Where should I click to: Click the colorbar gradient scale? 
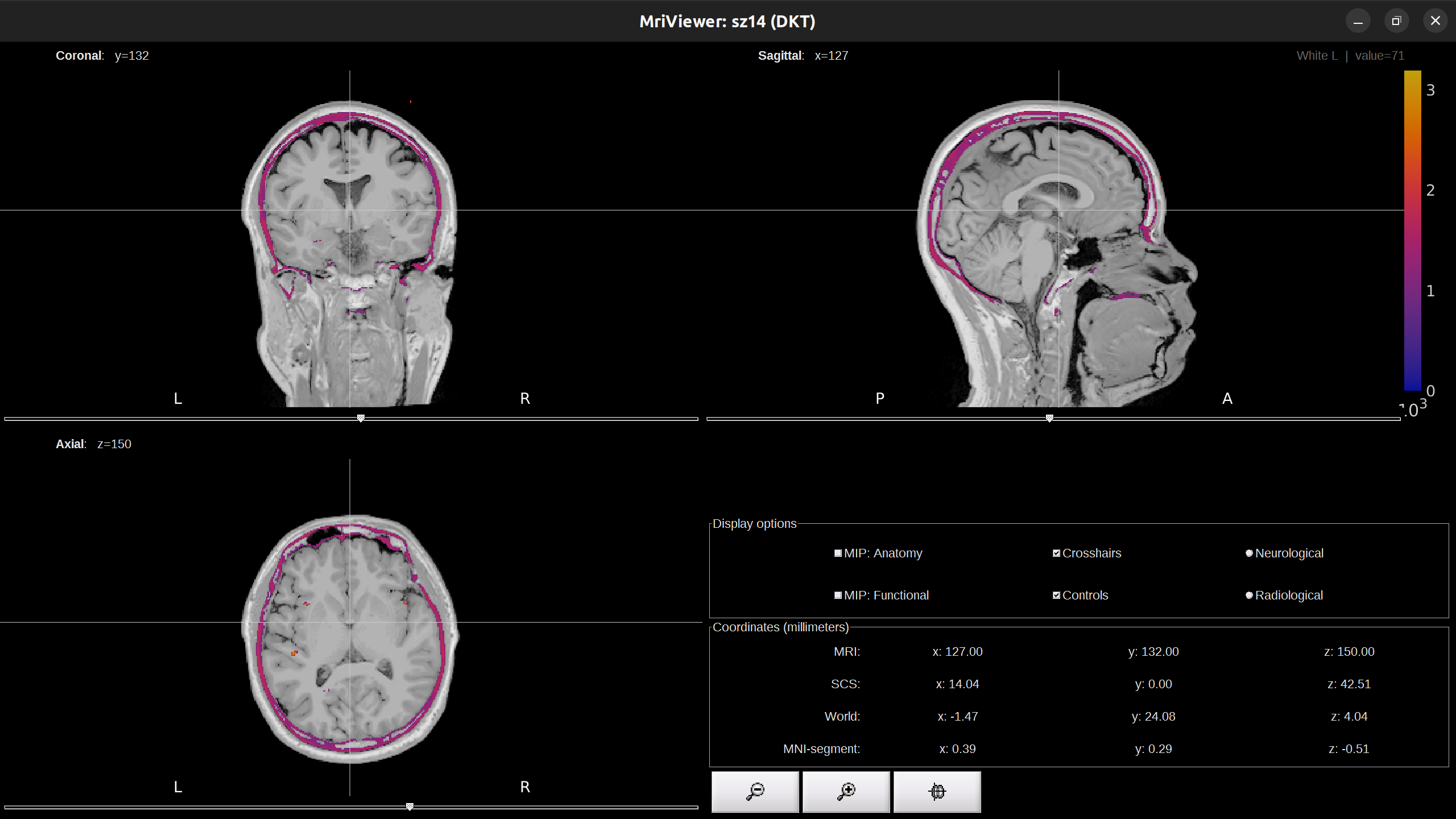tap(1412, 230)
